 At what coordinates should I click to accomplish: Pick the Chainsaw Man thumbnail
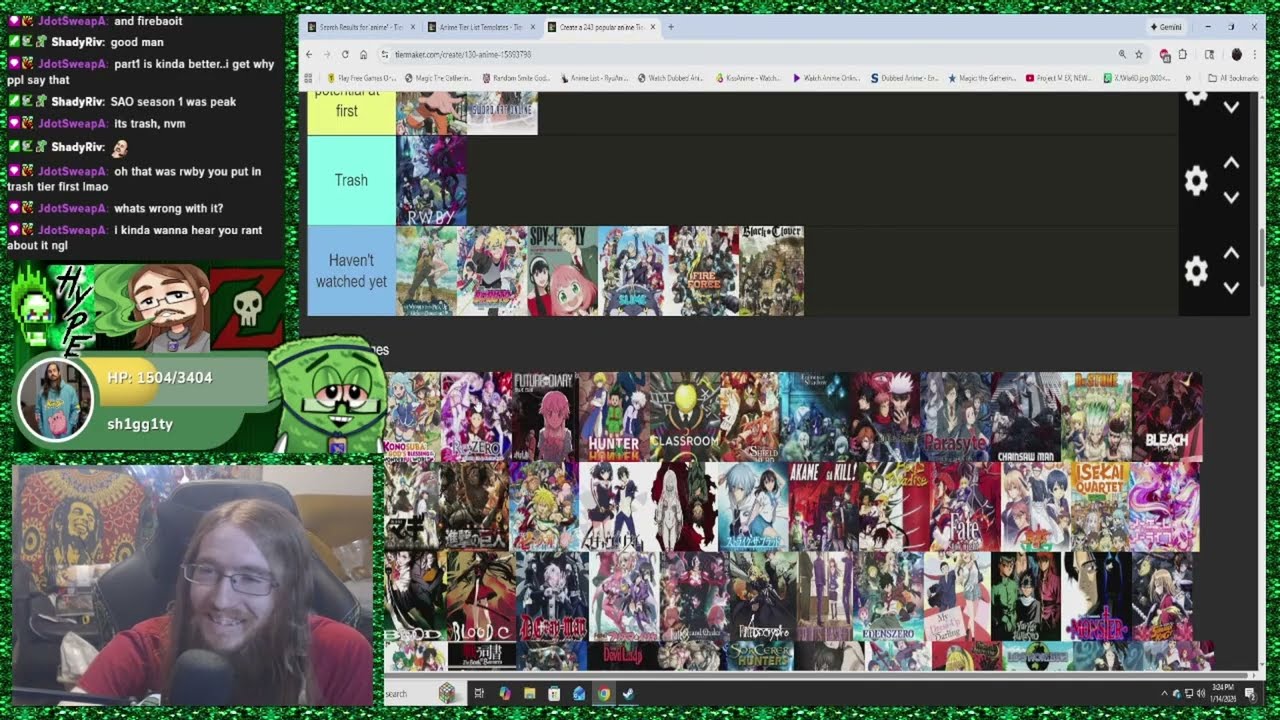[x=1026, y=417]
